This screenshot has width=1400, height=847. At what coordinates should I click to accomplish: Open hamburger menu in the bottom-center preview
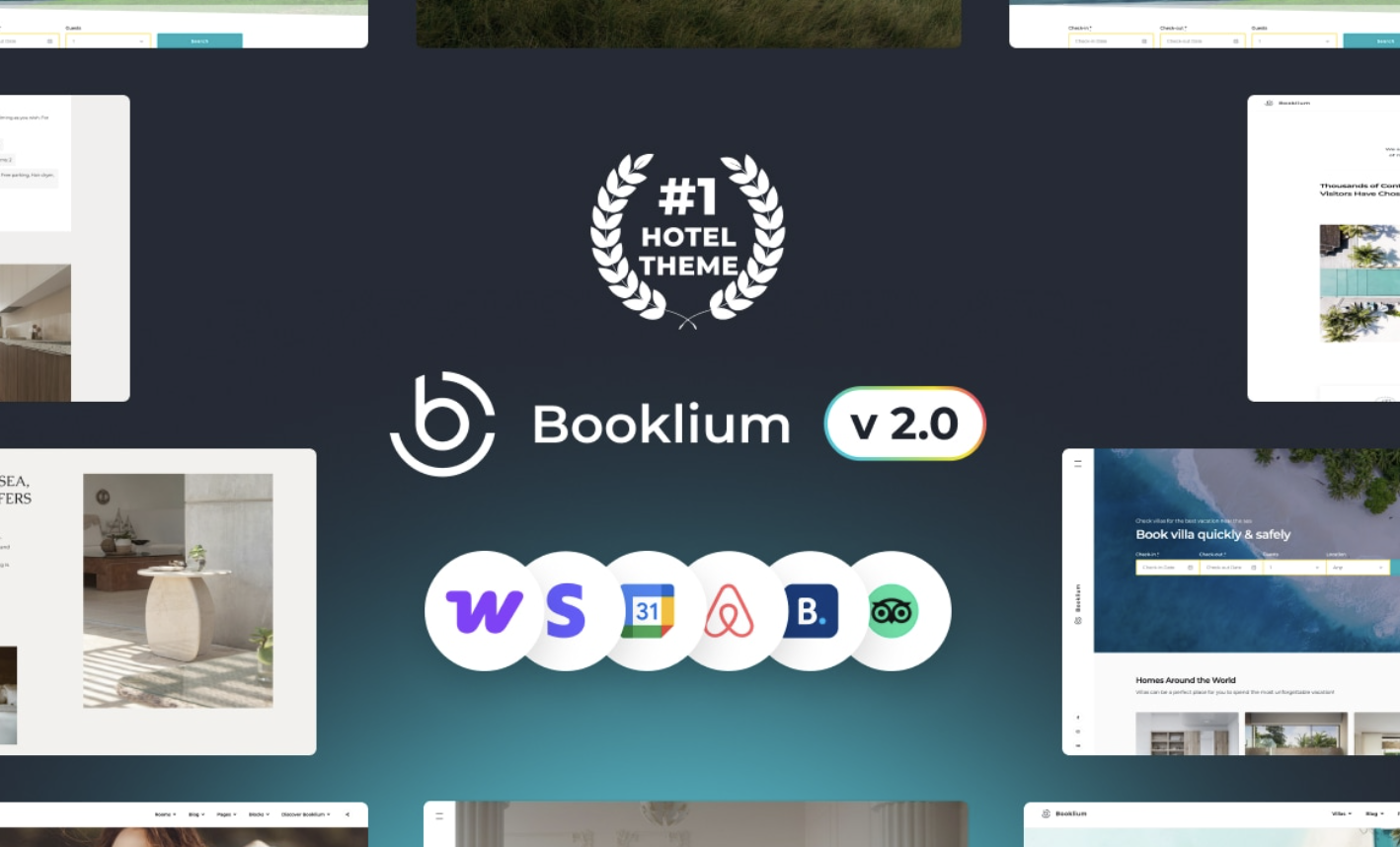pyautogui.click(x=439, y=816)
